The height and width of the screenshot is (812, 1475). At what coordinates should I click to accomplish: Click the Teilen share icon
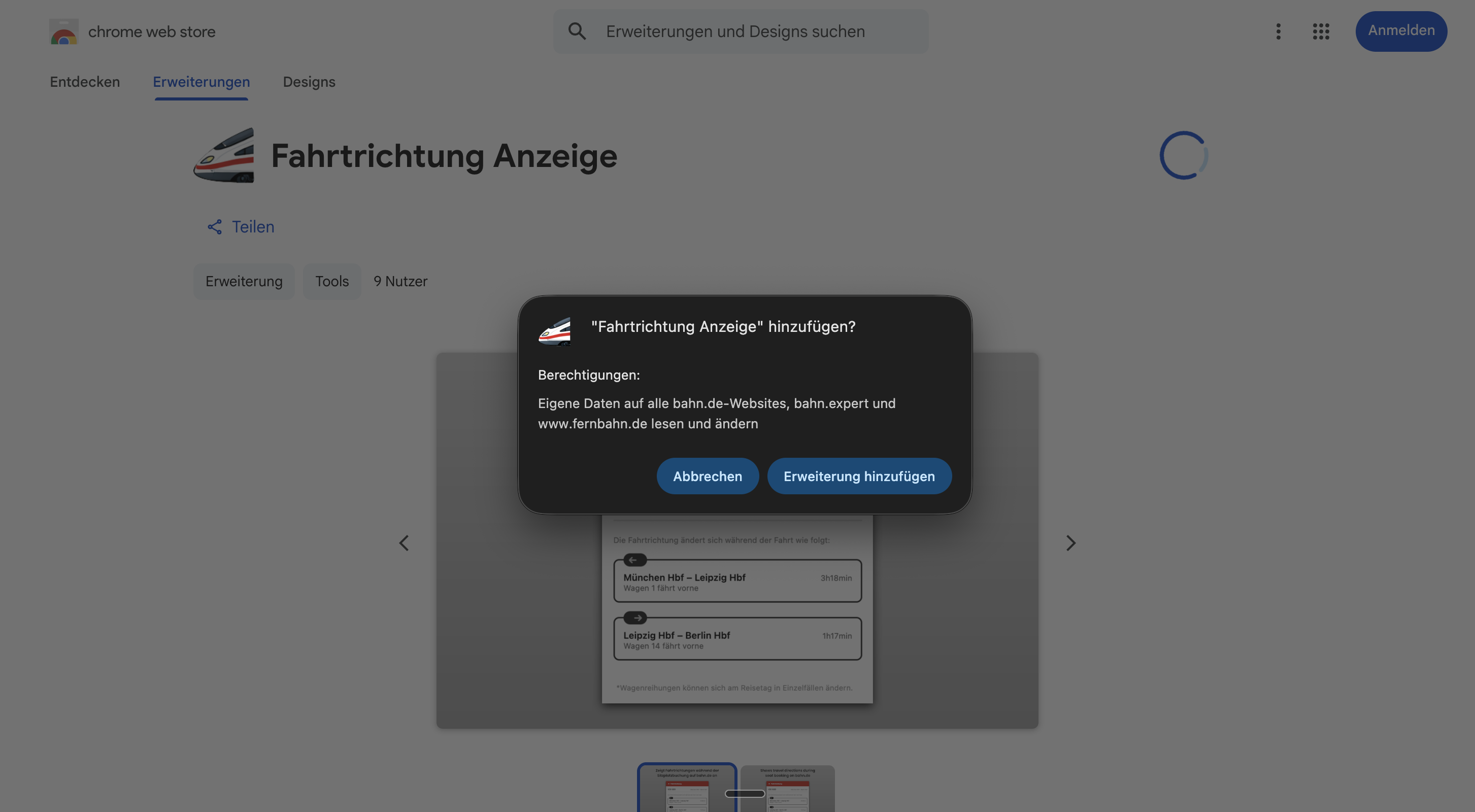[x=214, y=227]
